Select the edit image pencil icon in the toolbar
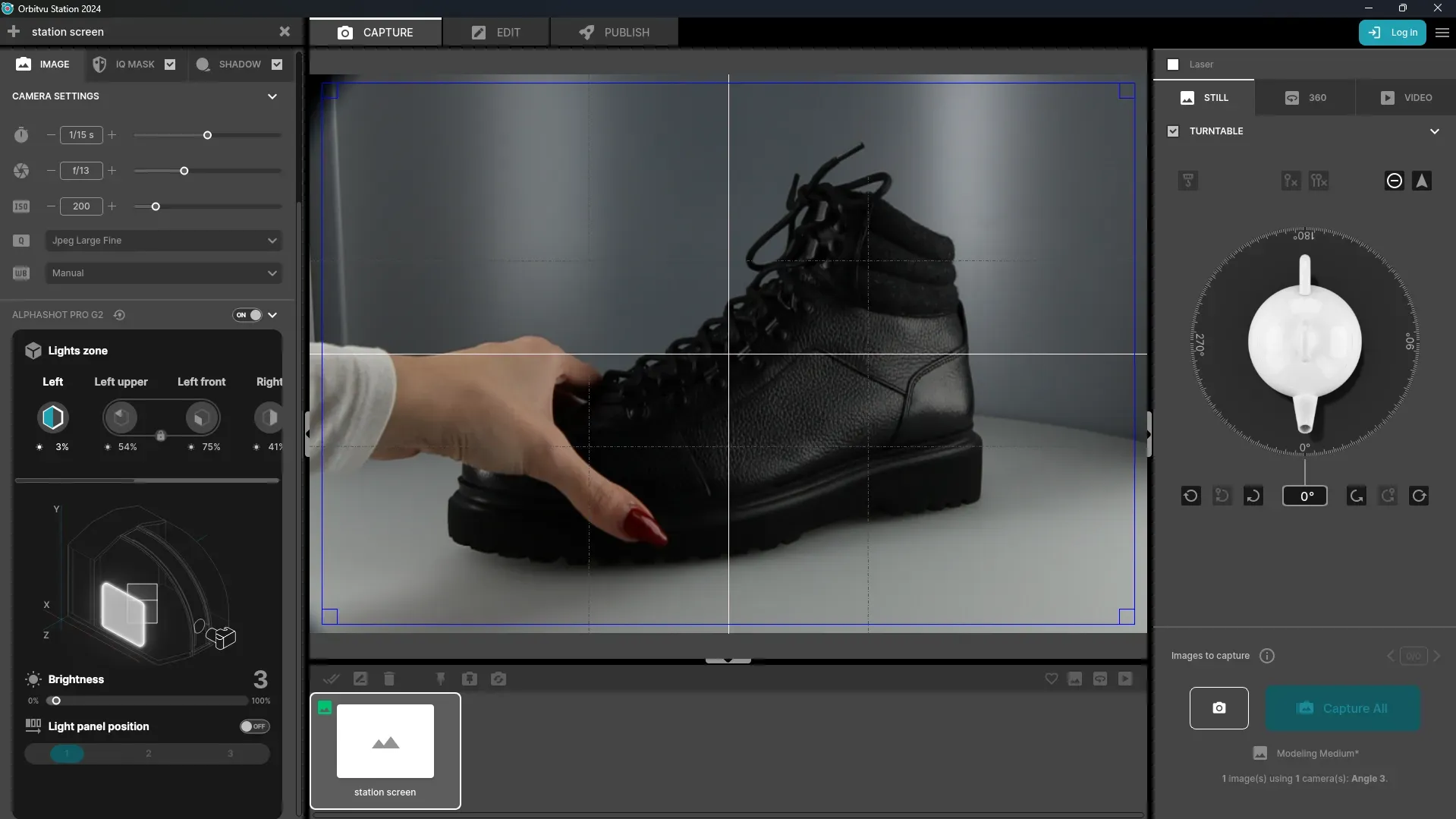Viewport: 1456px width, 819px height. pyautogui.click(x=360, y=679)
